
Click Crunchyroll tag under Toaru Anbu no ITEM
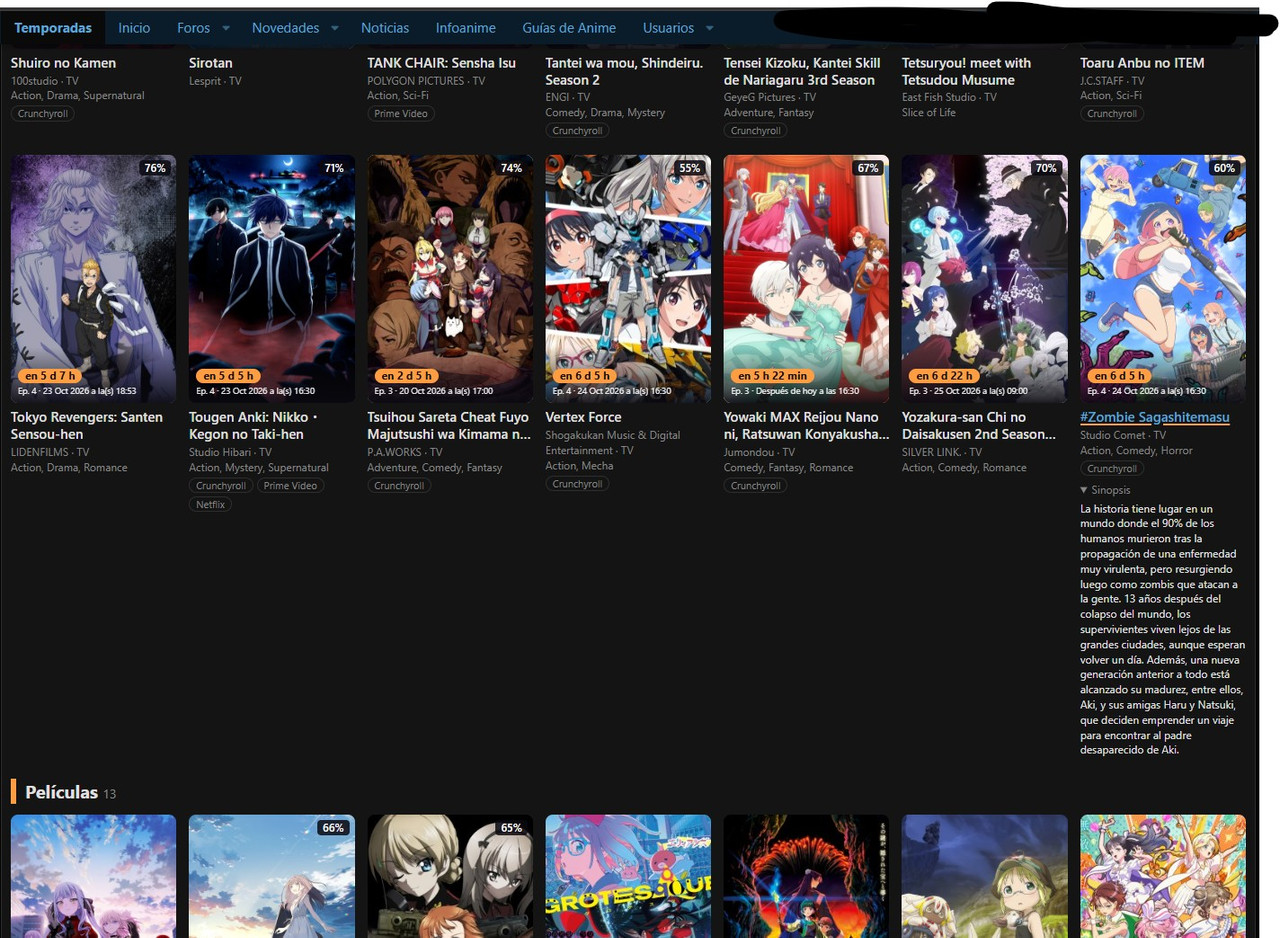click(x=1112, y=114)
